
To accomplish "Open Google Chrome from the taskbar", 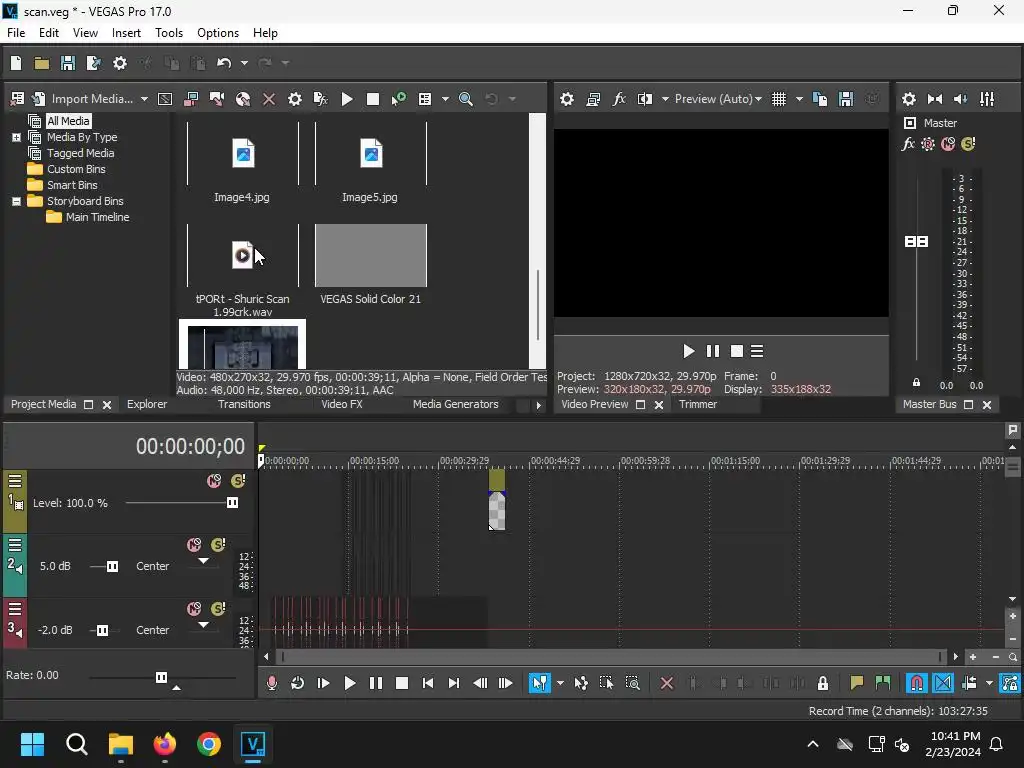I will (x=209, y=744).
